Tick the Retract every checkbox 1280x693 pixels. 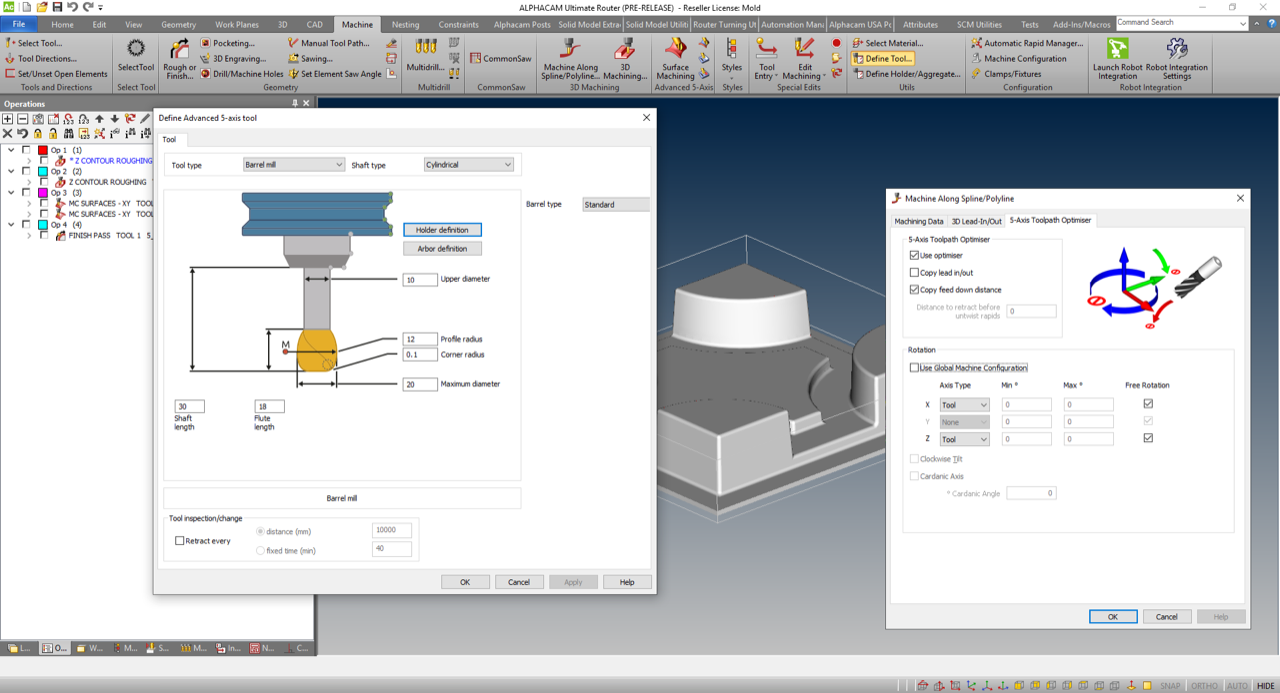point(180,541)
